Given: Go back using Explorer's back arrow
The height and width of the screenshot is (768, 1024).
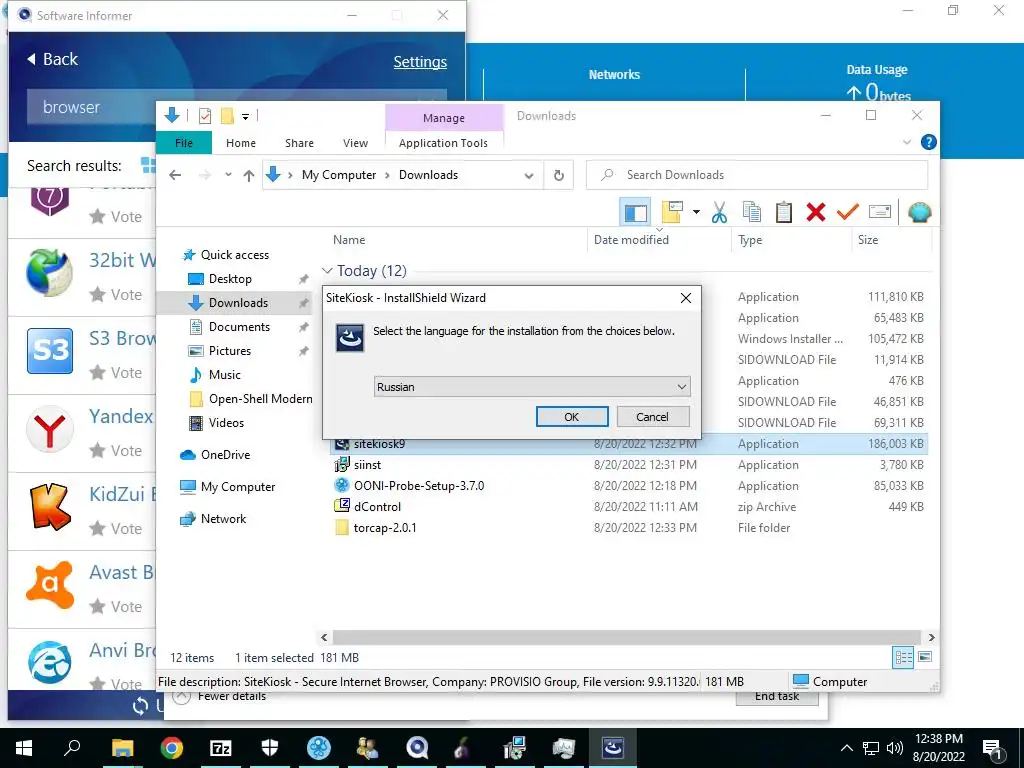Looking at the screenshot, I should (x=175, y=175).
